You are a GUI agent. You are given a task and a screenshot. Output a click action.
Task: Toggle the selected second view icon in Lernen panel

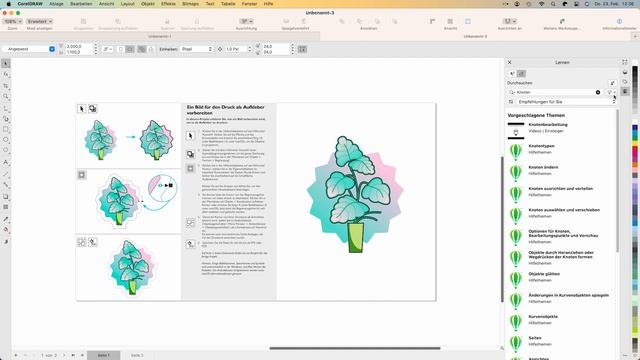pos(521,73)
